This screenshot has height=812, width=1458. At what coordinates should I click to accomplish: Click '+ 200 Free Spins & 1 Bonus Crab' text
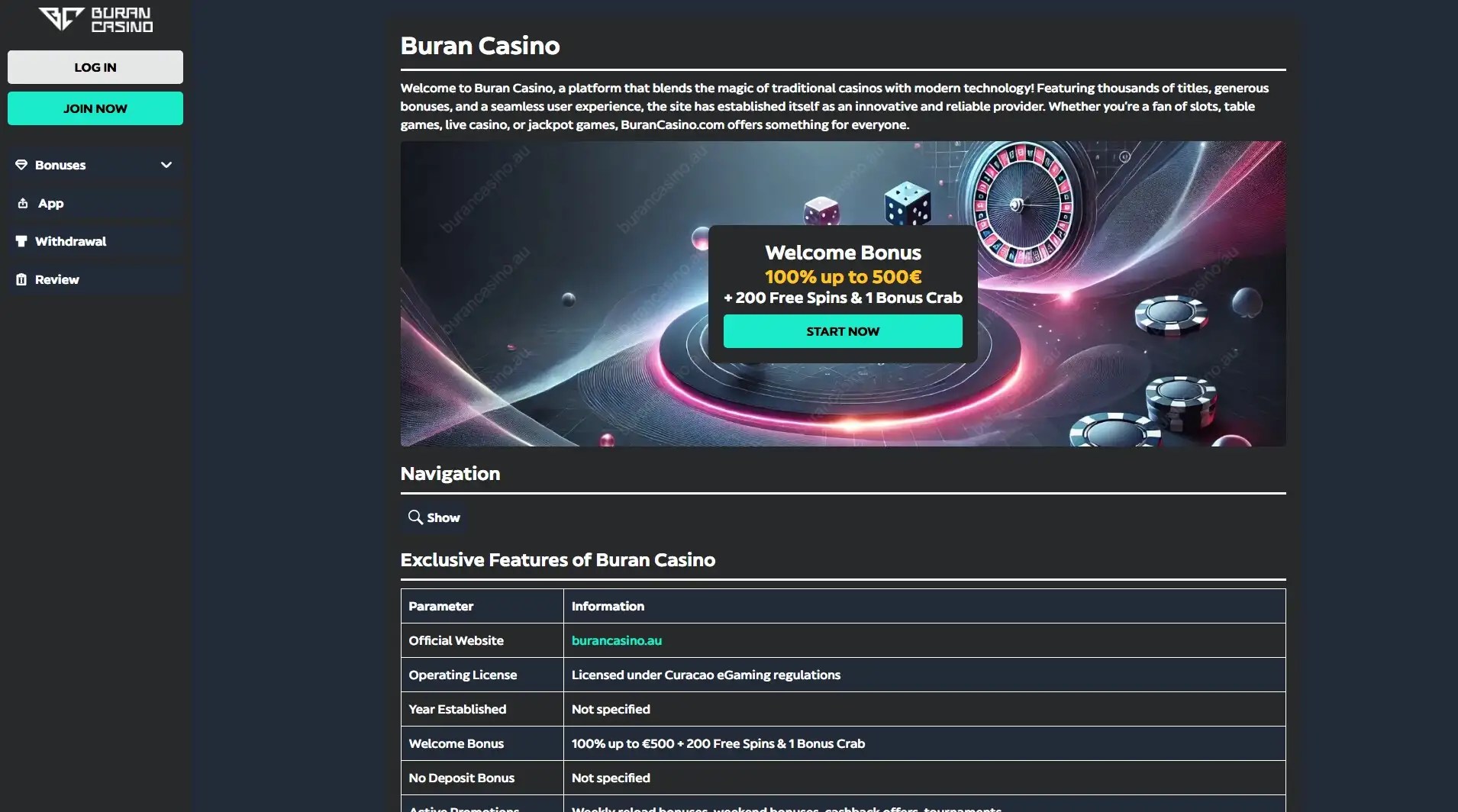843,298
